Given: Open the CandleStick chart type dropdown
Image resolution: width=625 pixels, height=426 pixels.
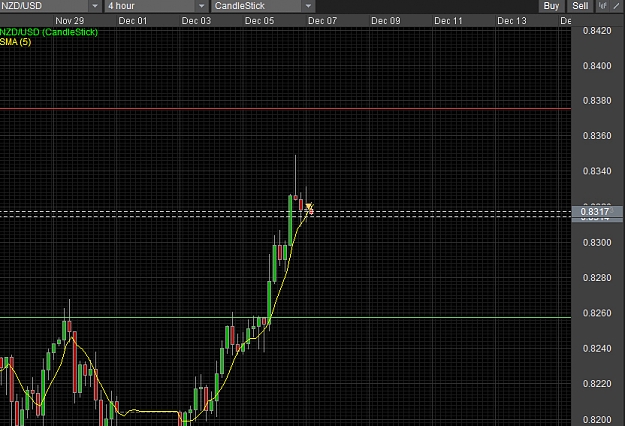Looking at the screenshot, I should coord(263,6).
